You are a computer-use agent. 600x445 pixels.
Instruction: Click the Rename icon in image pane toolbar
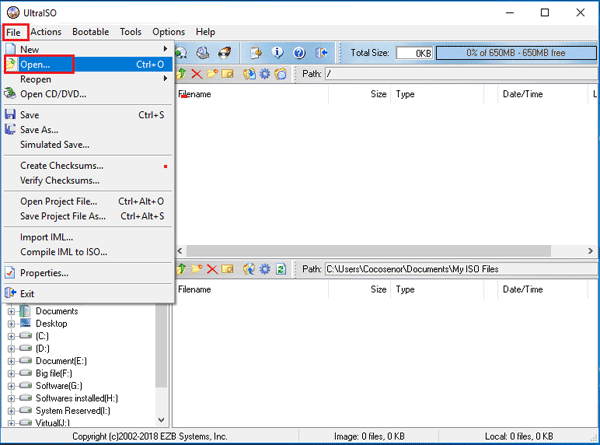point(227,73)
